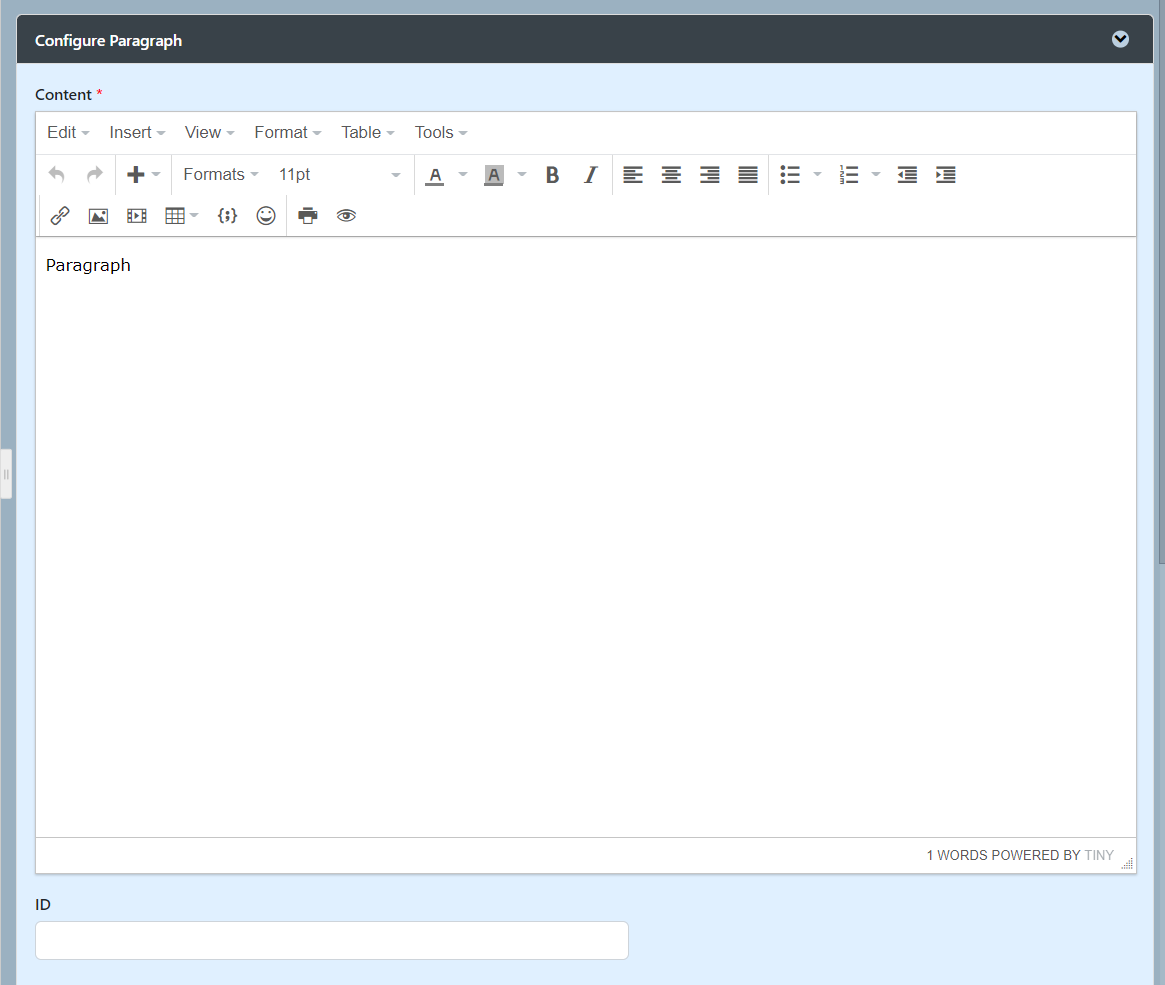Click the Insert link icon

60,216
